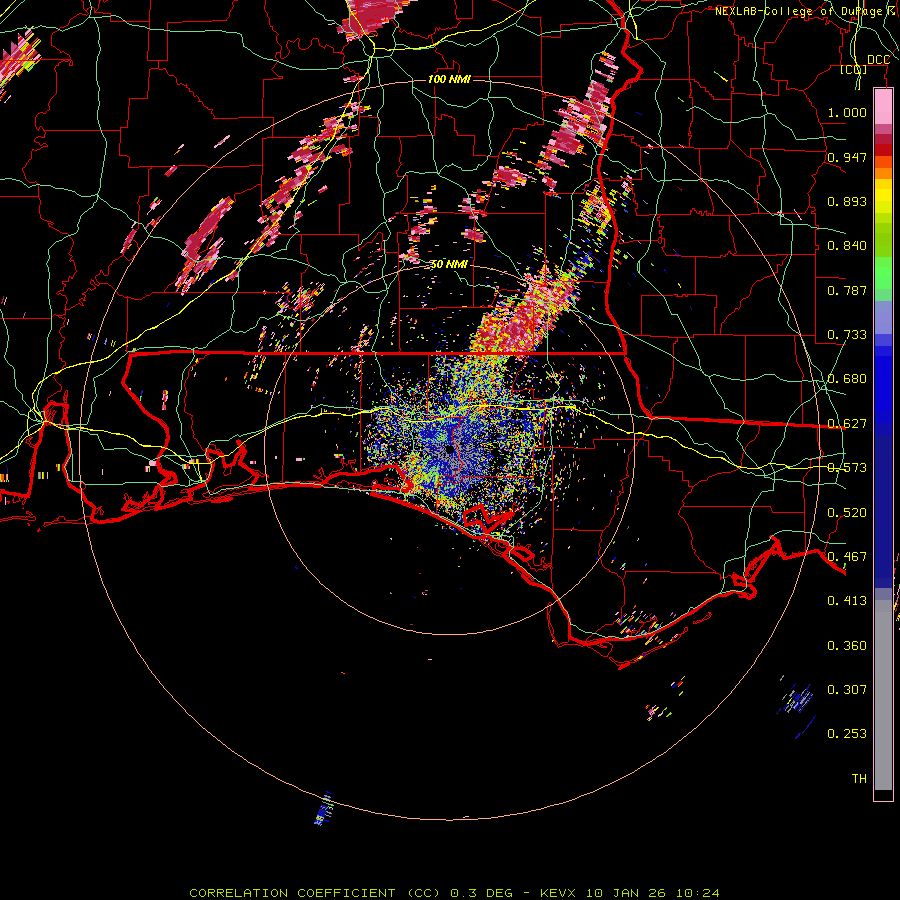Click the 100 NMI range ring label
Screen dimensions: 900x900
click(x=449, y=79)
